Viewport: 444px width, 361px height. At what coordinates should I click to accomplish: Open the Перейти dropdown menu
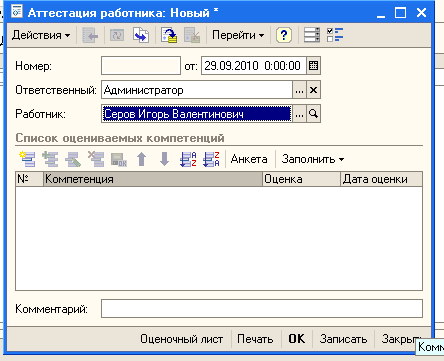[238, 35]
